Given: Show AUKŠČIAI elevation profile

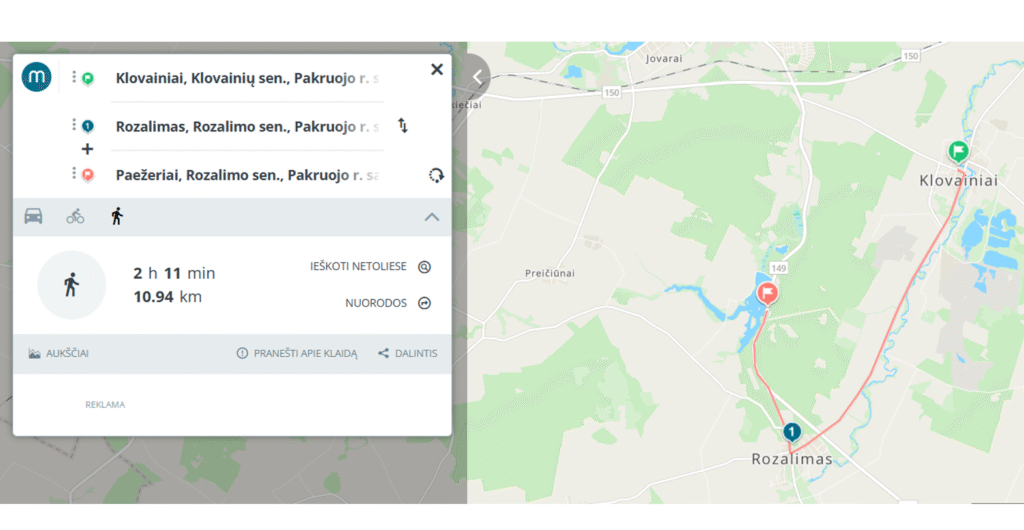Looking at the screenshot, I should 58,353.
